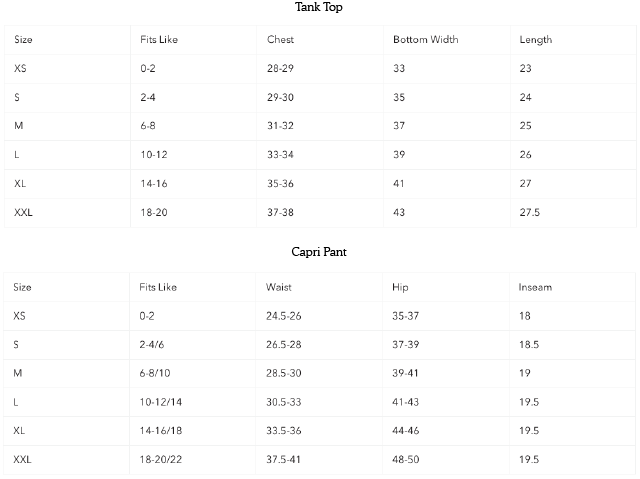The width and height of the screenshot is (640, 479).
Task: Click the Capri Pant table title
Action: pos(321,252)
